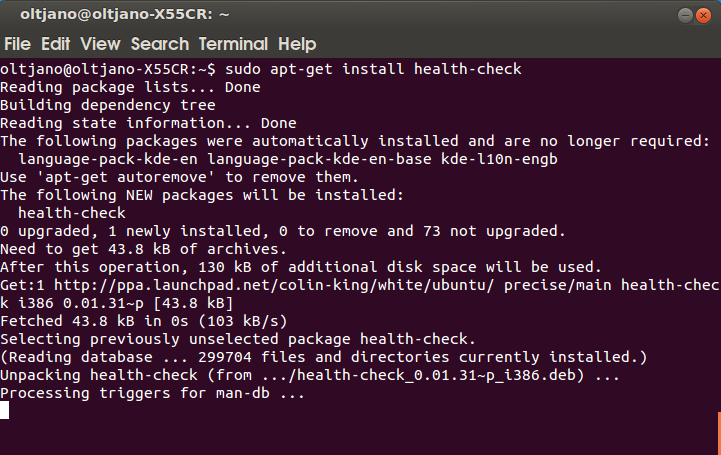The width and height of the screenshot is (721, 455).
Task: Open the Search menu
Action: pyautogui.click(x=160, y=44)
